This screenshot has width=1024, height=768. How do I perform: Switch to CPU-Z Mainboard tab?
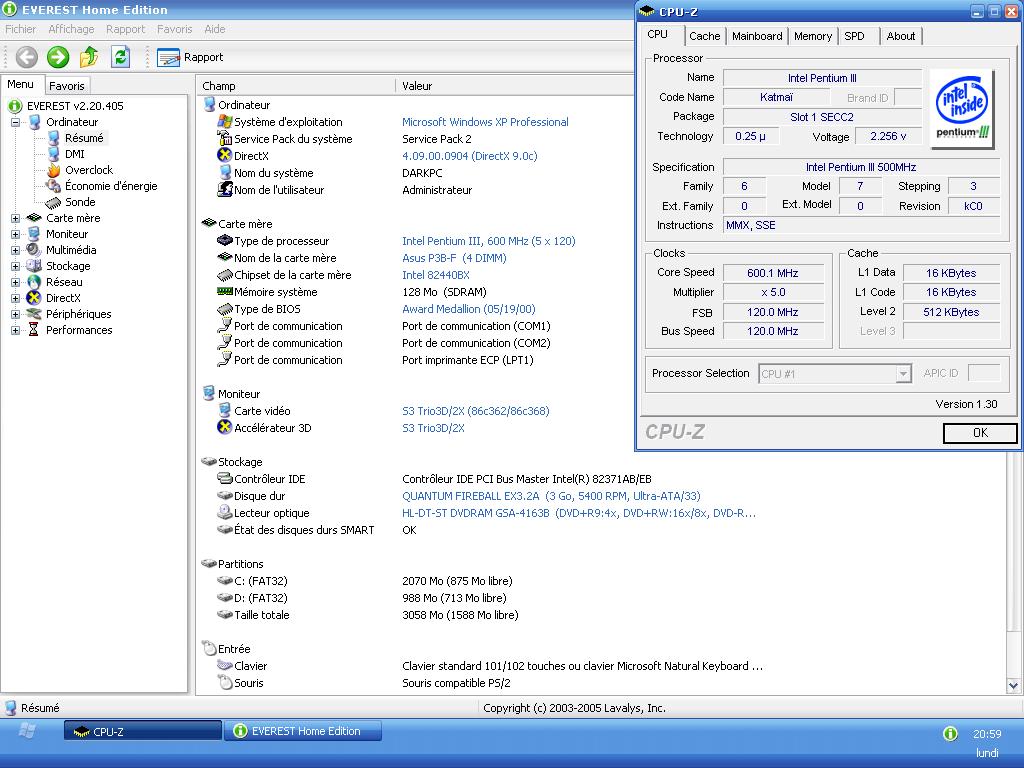pos(757,37)
